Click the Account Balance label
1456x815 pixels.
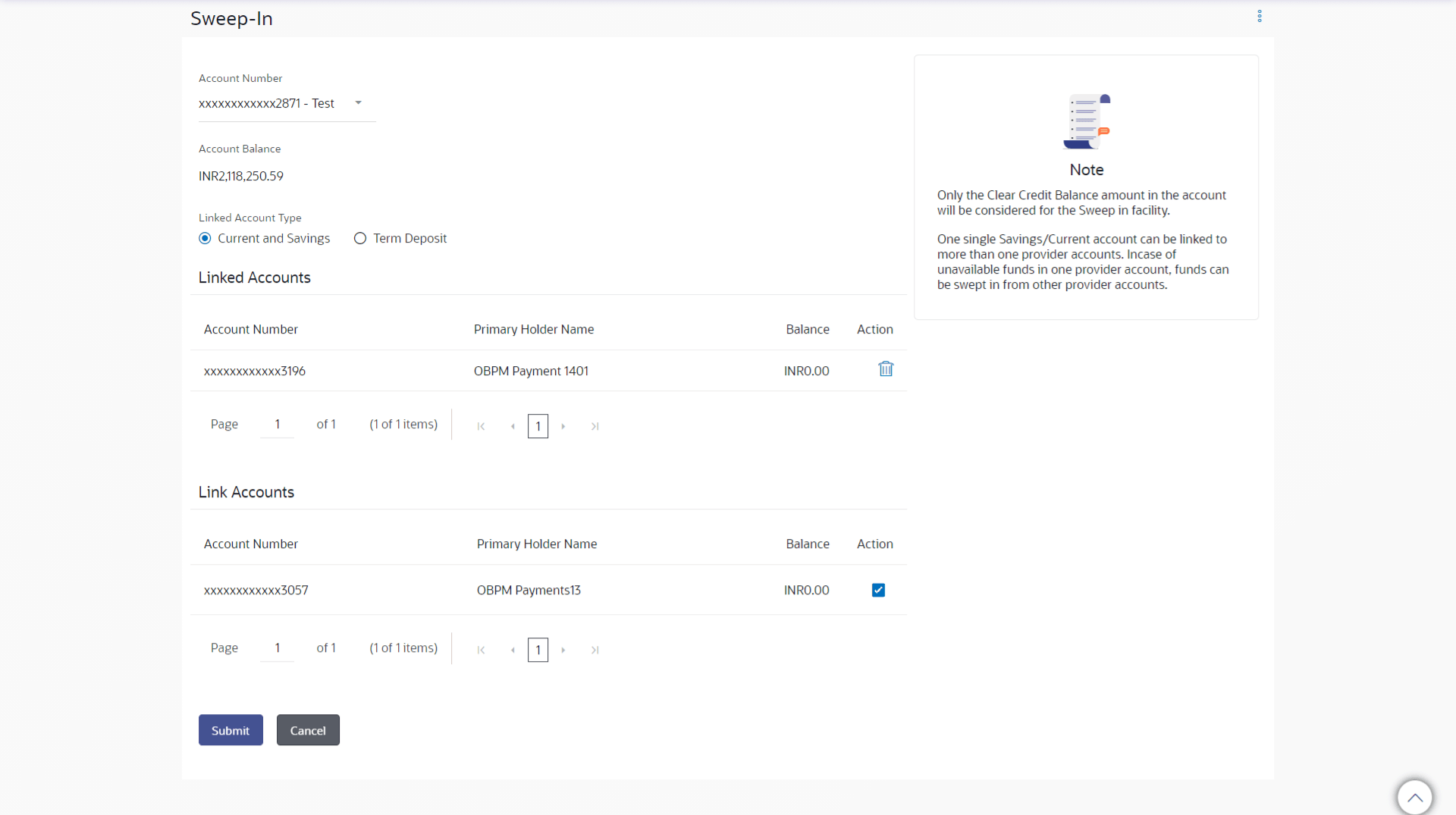240,149
